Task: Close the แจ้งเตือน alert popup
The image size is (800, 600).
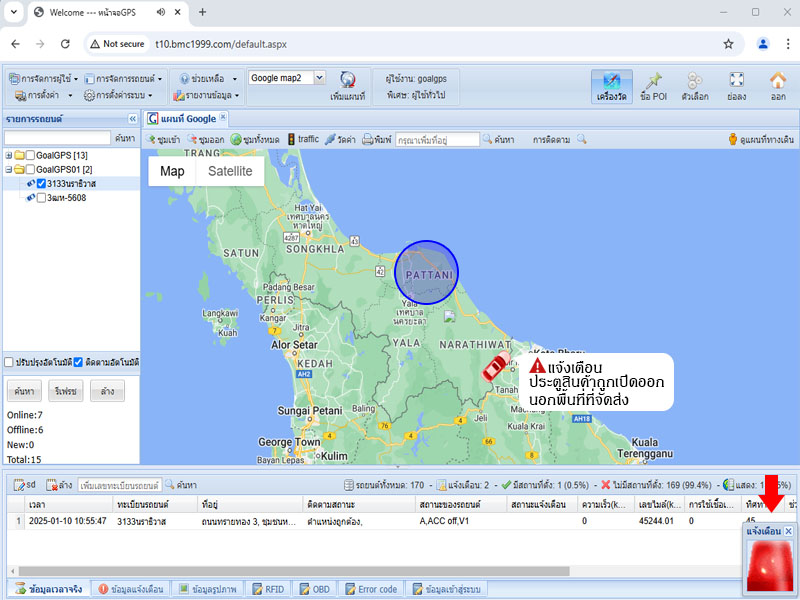Action: click(x=788, y=531)
